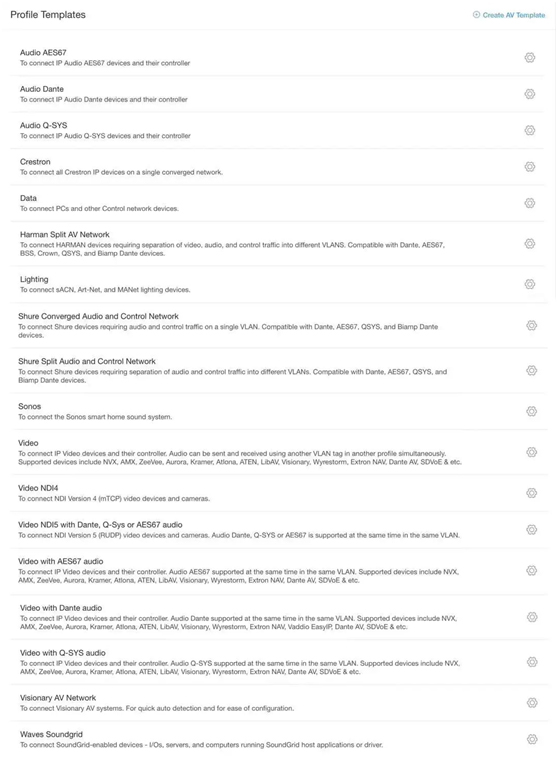Select the Visionary AV Network template row
The width and height of the screenshot is (558, 767).
[279, 703]
